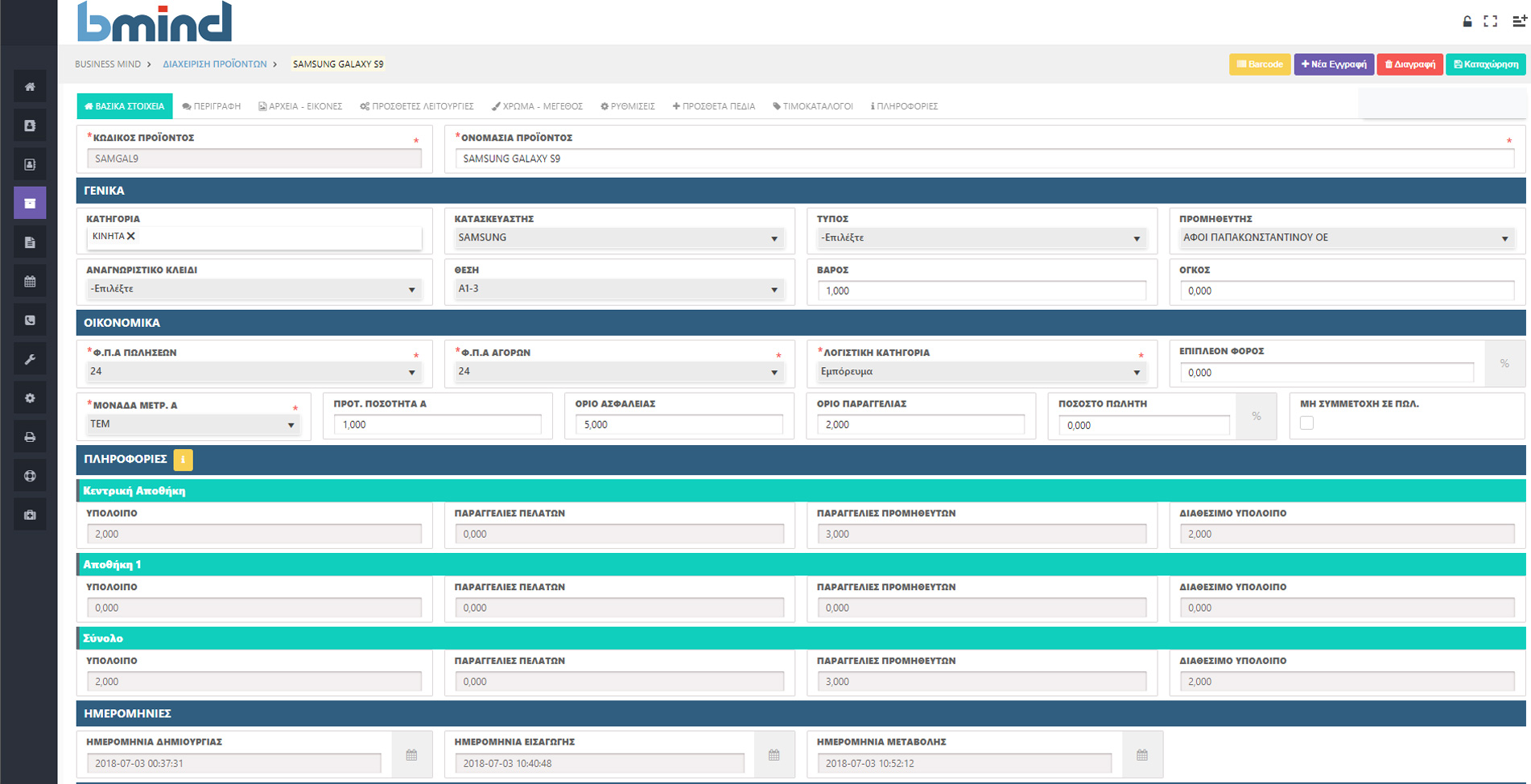Click the ΟΡΙΟ ΠΑΡΑΓΓΕΛΙΑΣ input field
Screen dimensions: 1531x784
(x=921, y=424)
